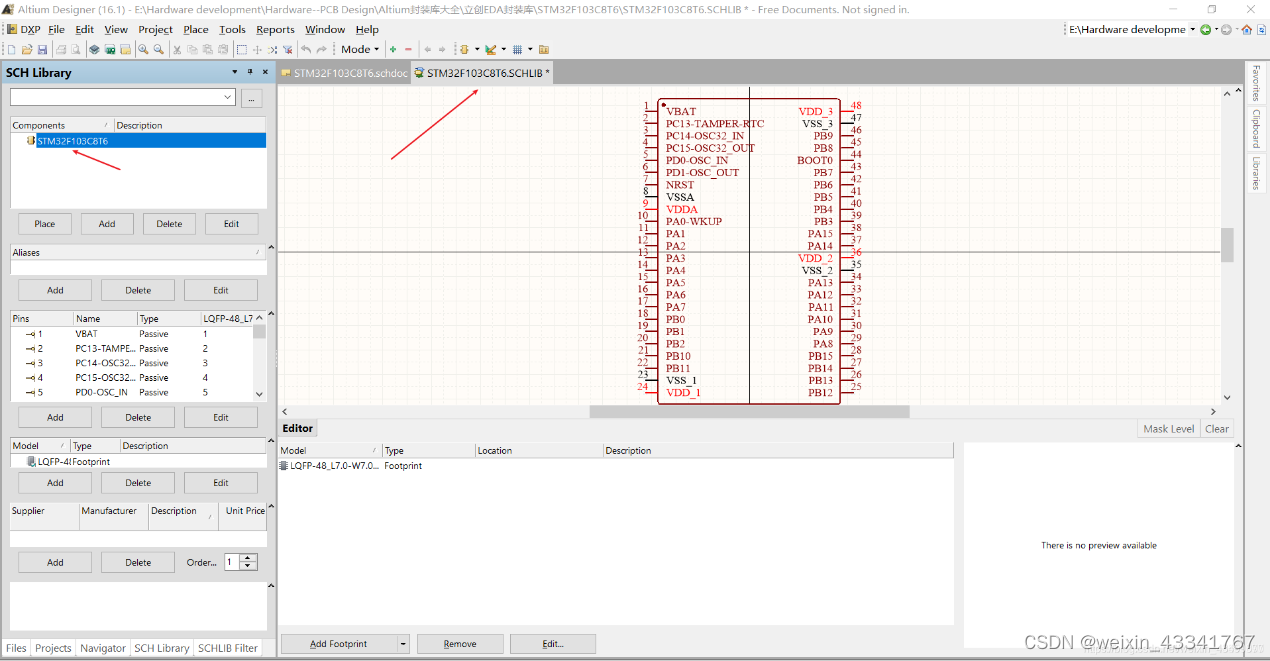This screenshot has height=661, width=1270.
Task: Go to the home page icon
Action: (x=1246, y=29)
